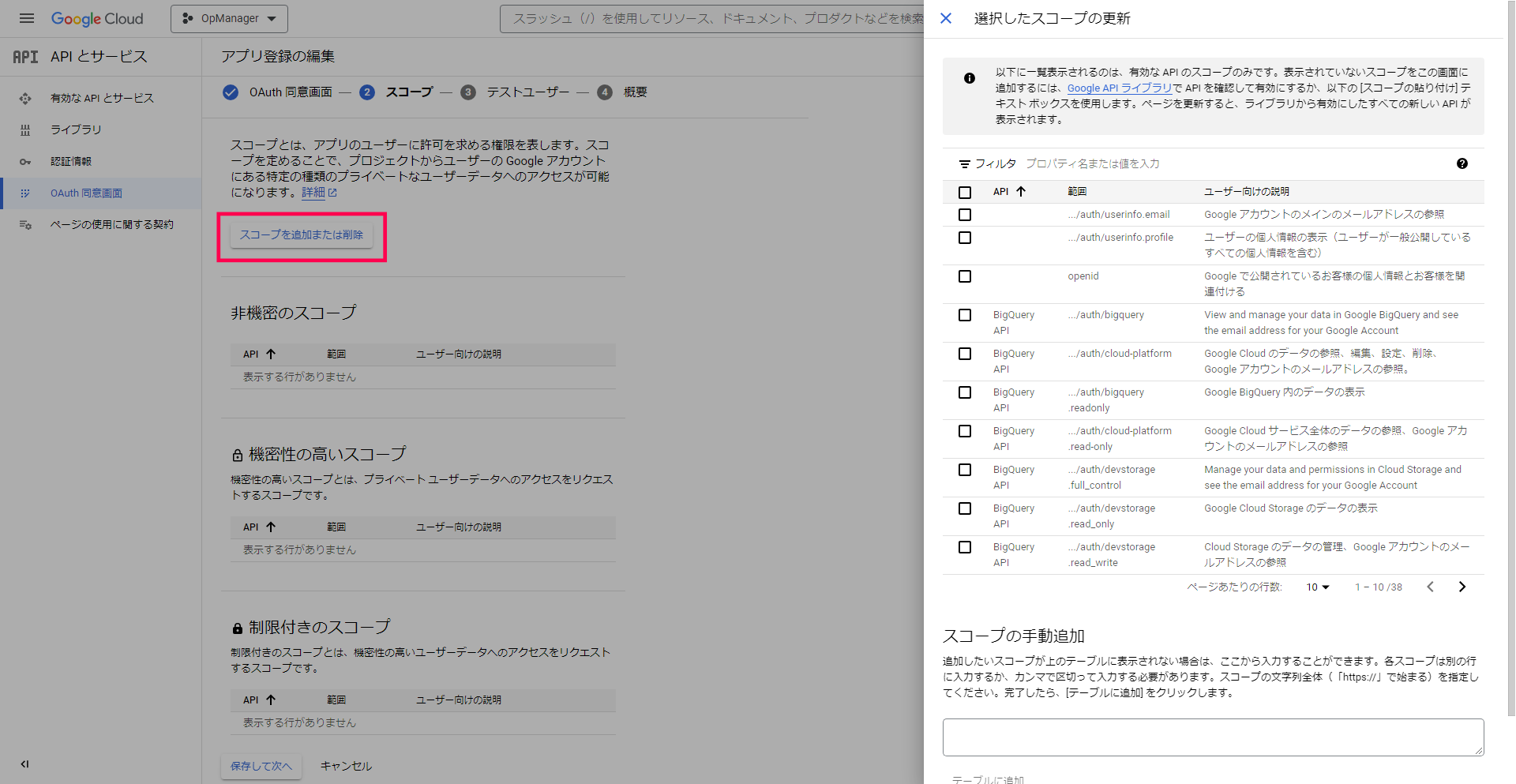1516x784 pixels.
Task: Go to next page of scopes
Action: (x=1462, y=587)
